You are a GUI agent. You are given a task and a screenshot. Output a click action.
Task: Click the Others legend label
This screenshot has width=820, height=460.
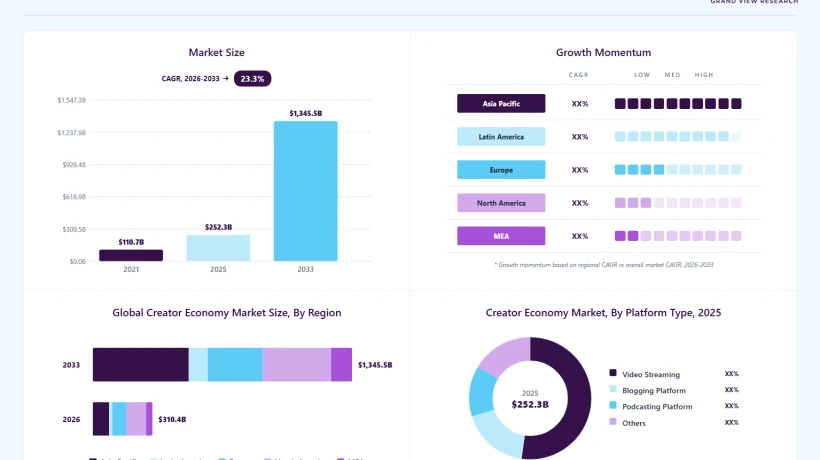(634, 423)
